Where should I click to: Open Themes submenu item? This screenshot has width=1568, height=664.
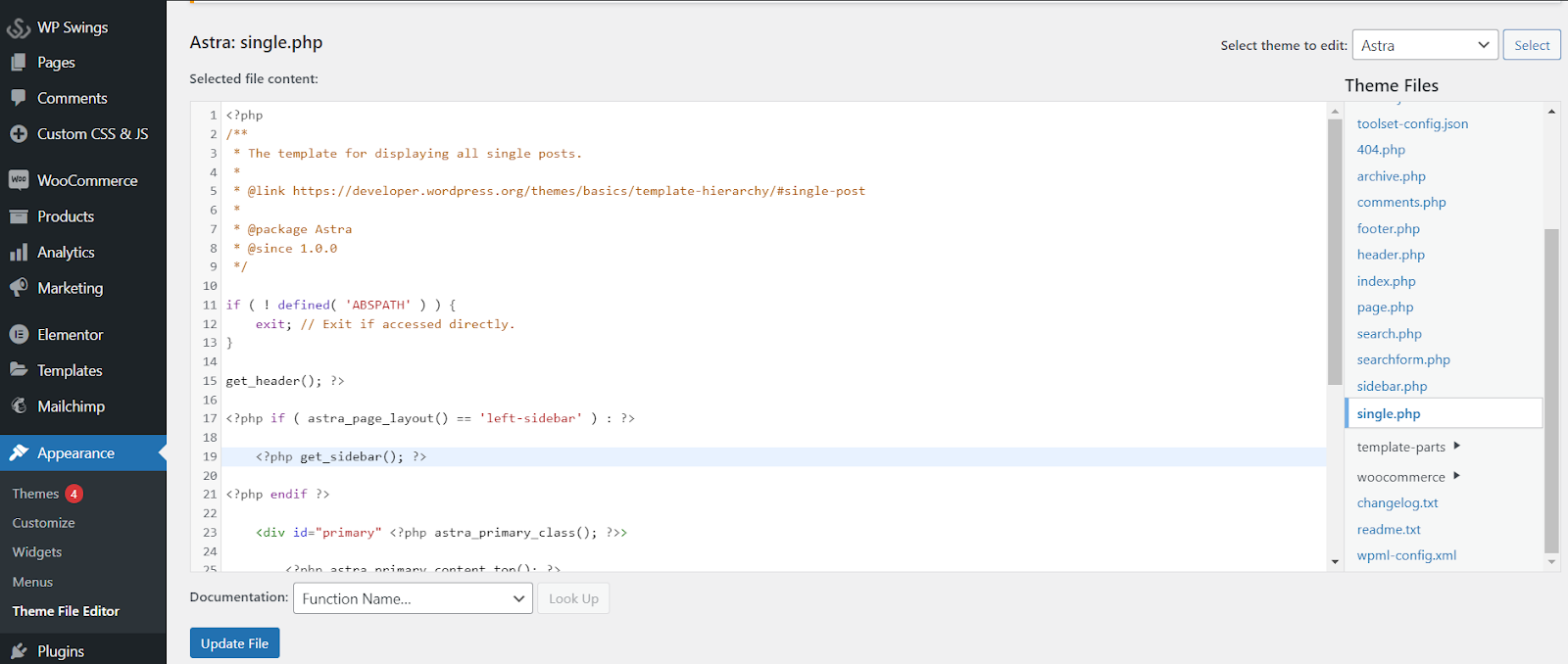35,494
